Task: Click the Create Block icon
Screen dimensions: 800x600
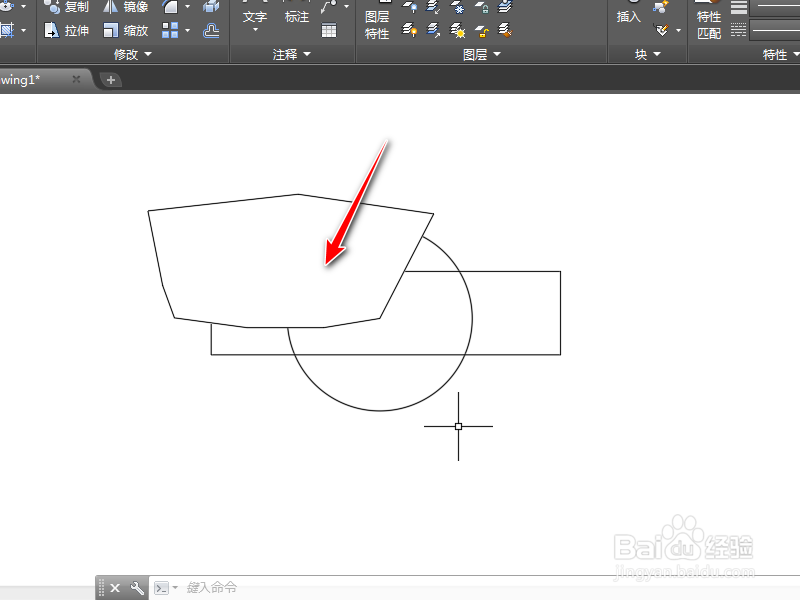Action: click(661, 7)
